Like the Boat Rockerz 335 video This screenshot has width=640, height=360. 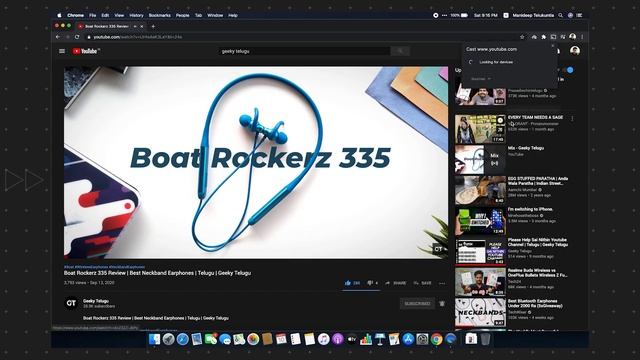click(x=352, y=283)
